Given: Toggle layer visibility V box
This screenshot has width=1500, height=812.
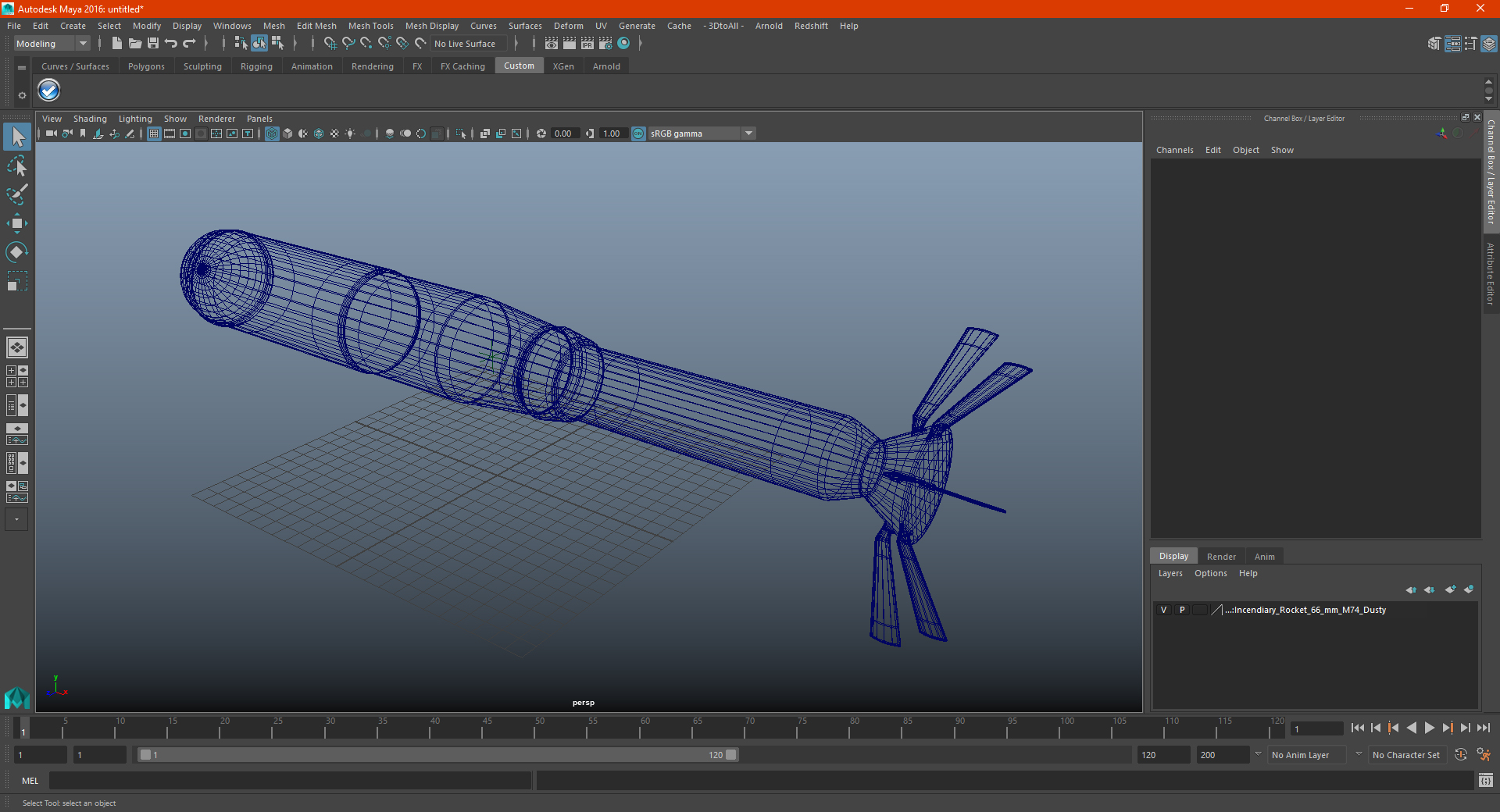Looking at the screenshot, I should 1164,610.
